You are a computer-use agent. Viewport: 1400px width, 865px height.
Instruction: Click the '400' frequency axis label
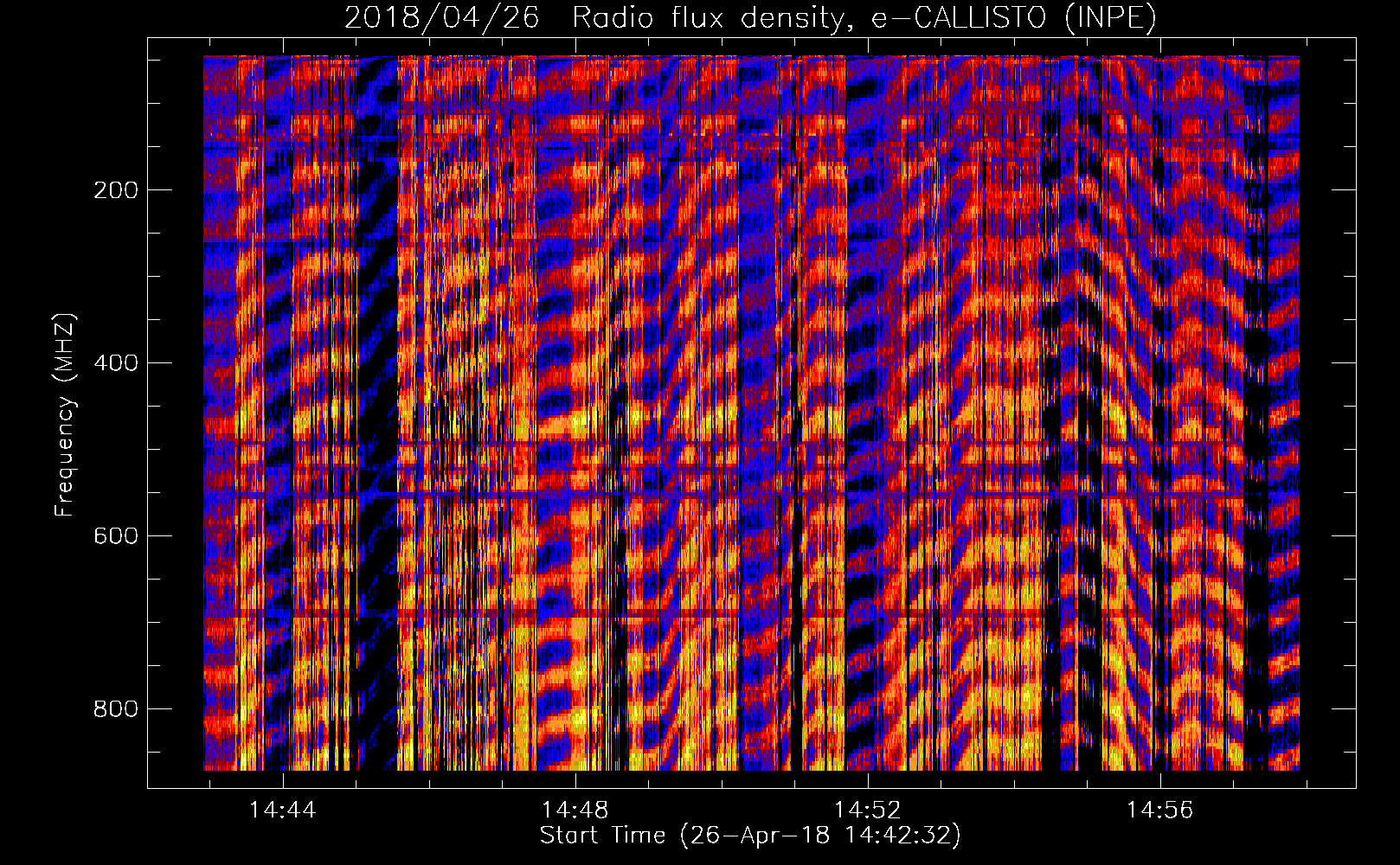click(x=116, y=363)
